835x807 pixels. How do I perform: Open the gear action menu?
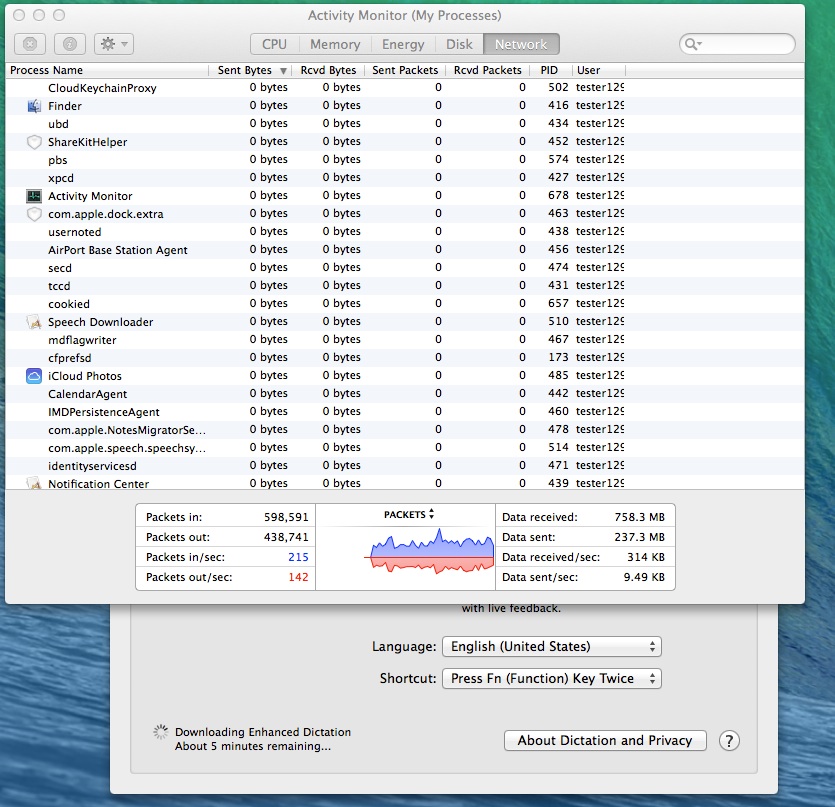[x=114, y=44]
